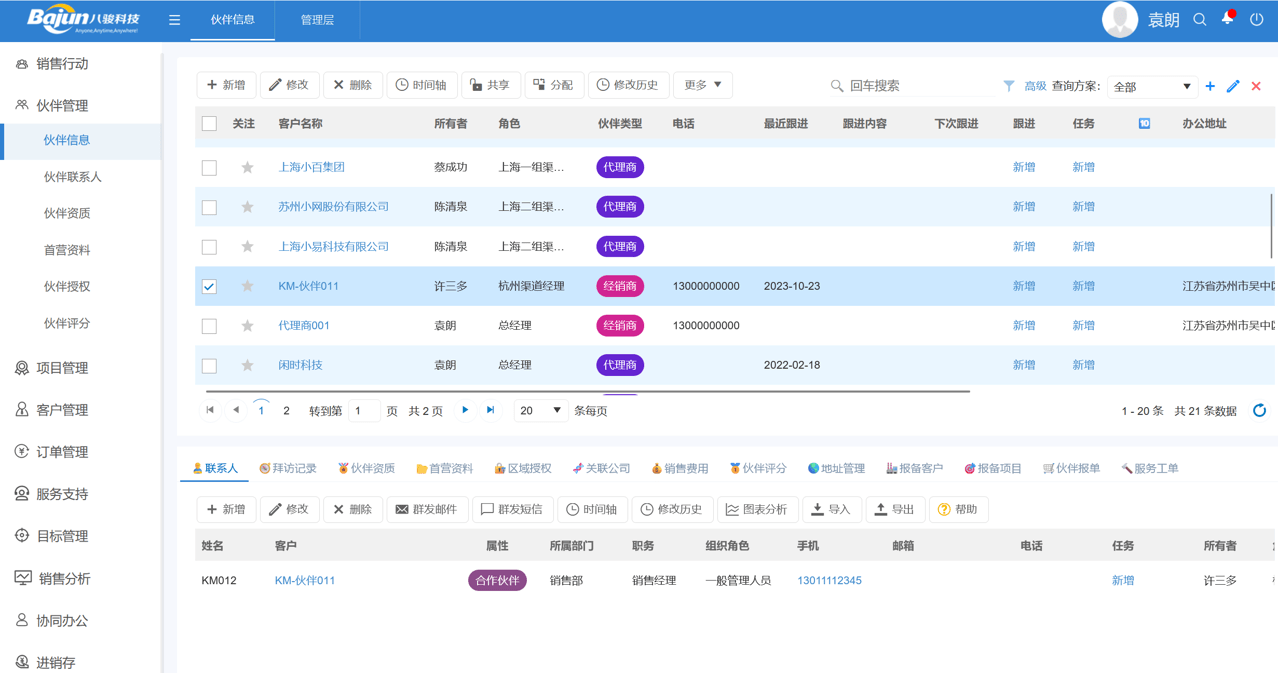Click the refresh icon near record count
Screen dimensions: 1278x673
click(x=1259, y=410)
